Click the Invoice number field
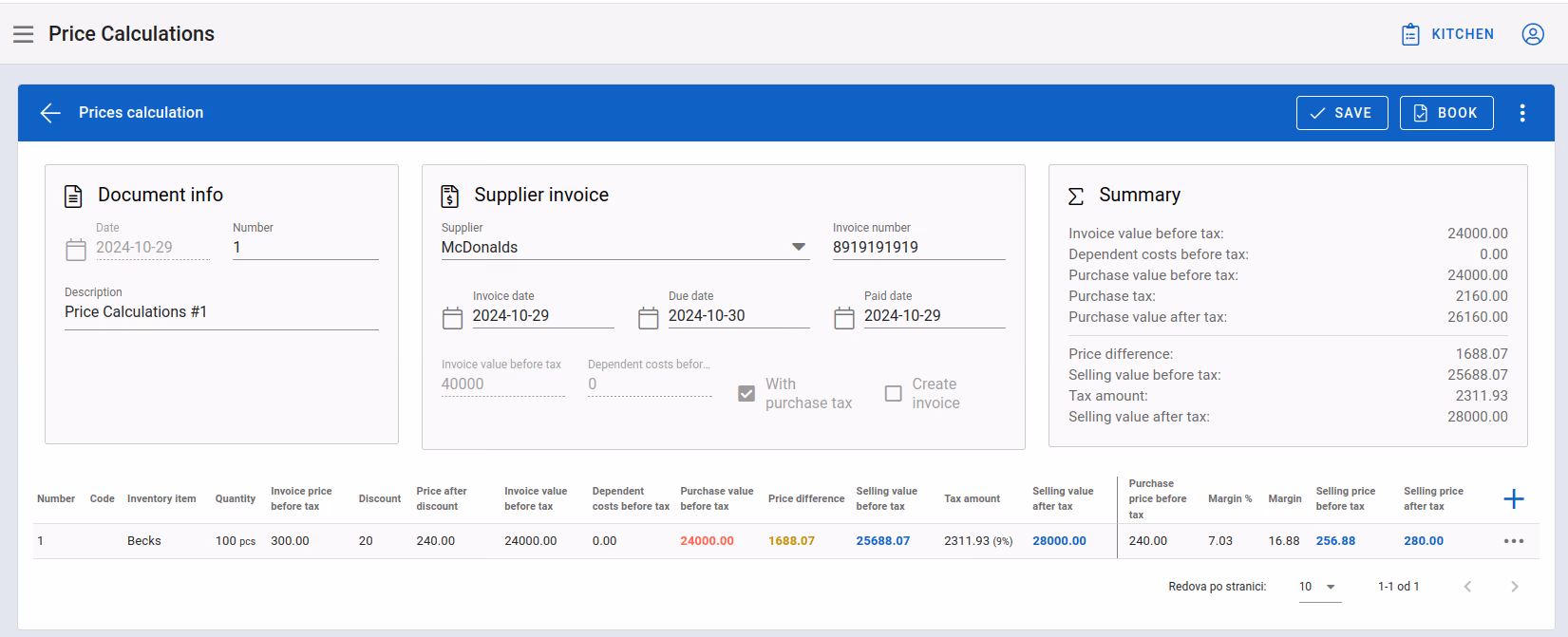The image size is (1568, 637). tap(918, 247)
